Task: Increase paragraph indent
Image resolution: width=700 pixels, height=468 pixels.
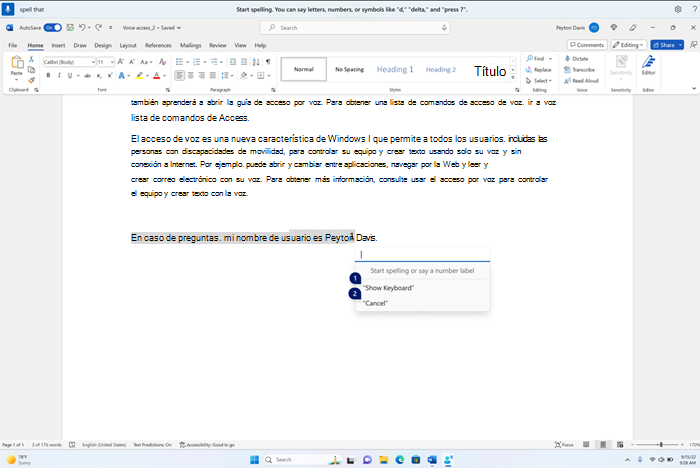Action: 244,62
